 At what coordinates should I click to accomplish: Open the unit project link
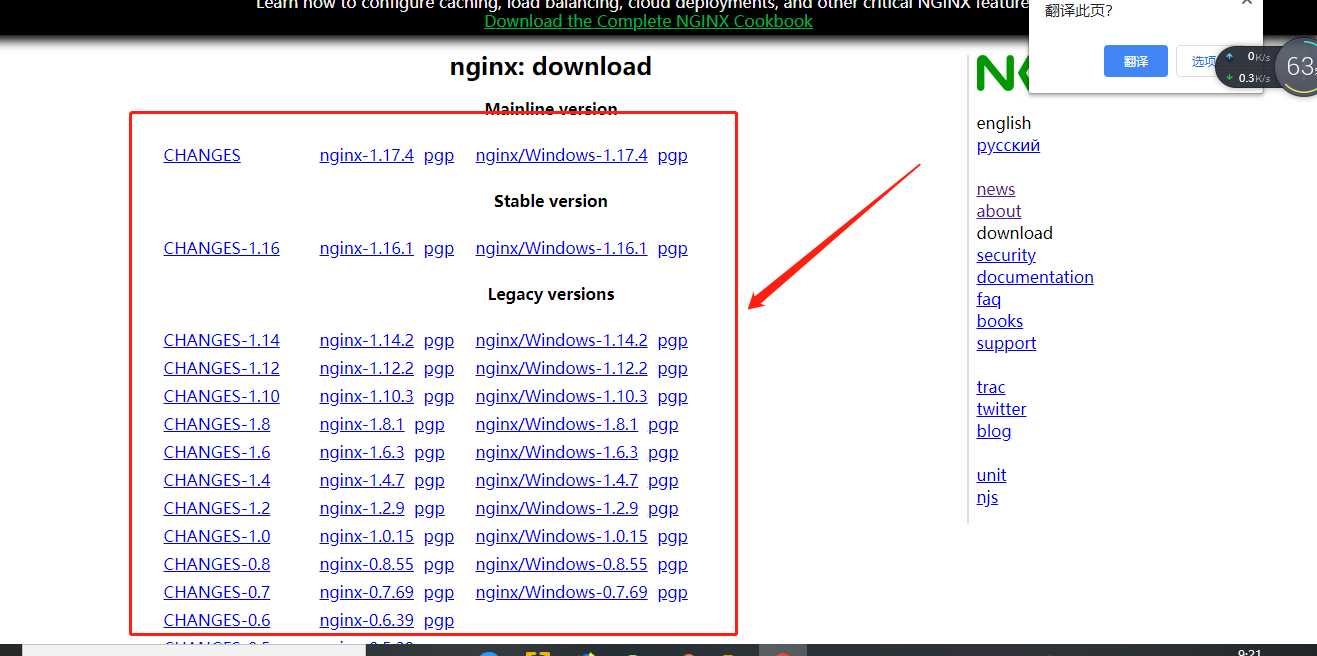991,475
